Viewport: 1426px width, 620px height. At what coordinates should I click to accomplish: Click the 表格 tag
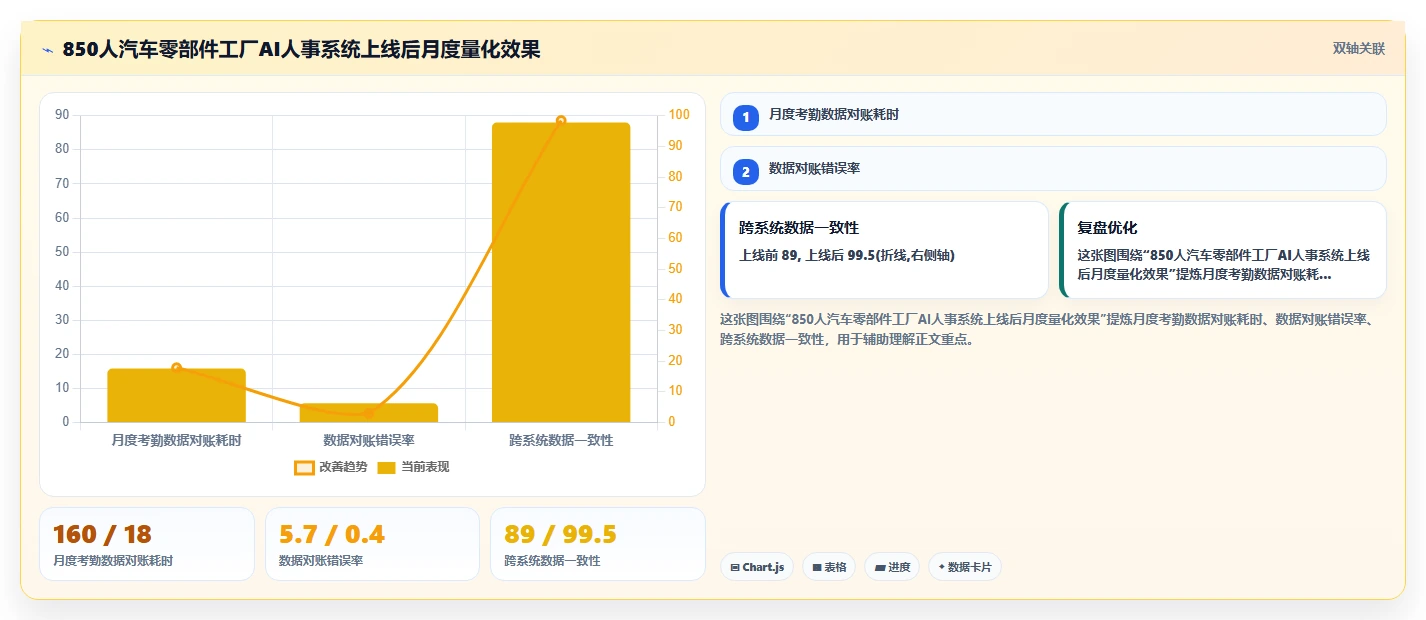(829, 567)
